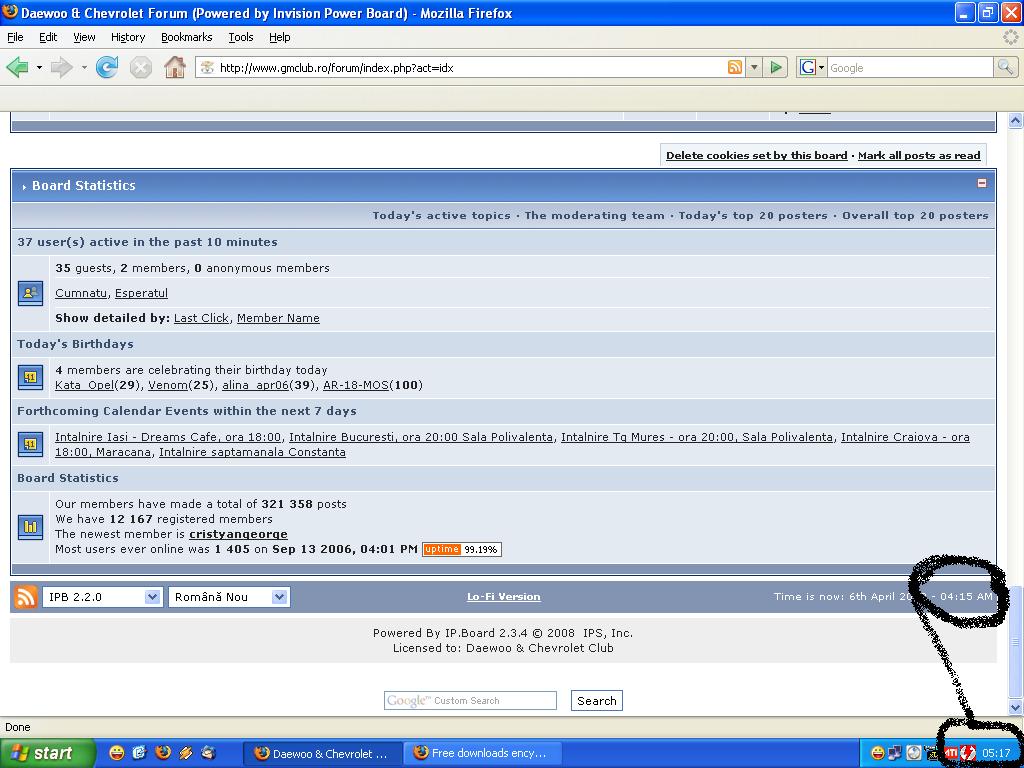Click the Google Custom Search input field

(x=470, y=701)
